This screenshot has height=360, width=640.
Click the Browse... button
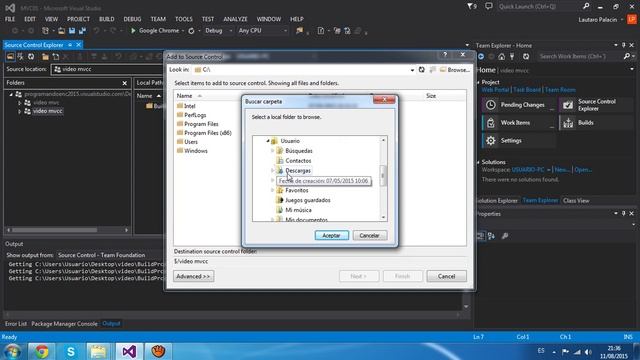coord(455,70)
